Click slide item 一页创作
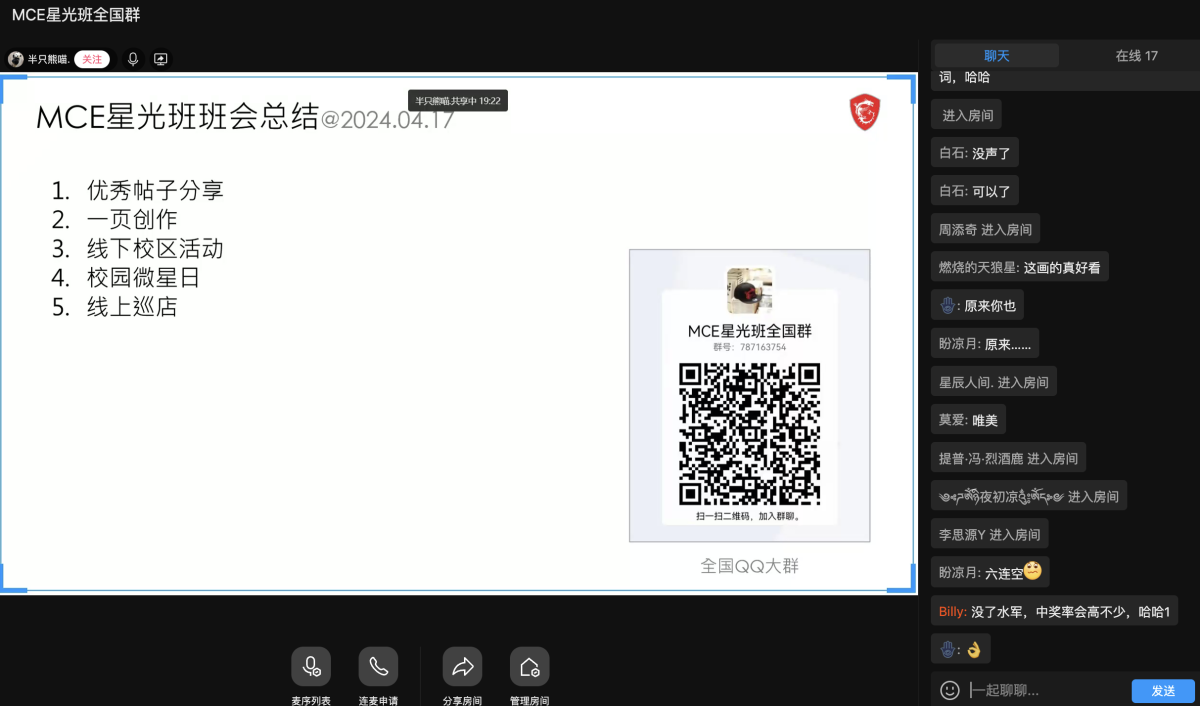This screenshot has width=1200, height=706. point(132,219)
